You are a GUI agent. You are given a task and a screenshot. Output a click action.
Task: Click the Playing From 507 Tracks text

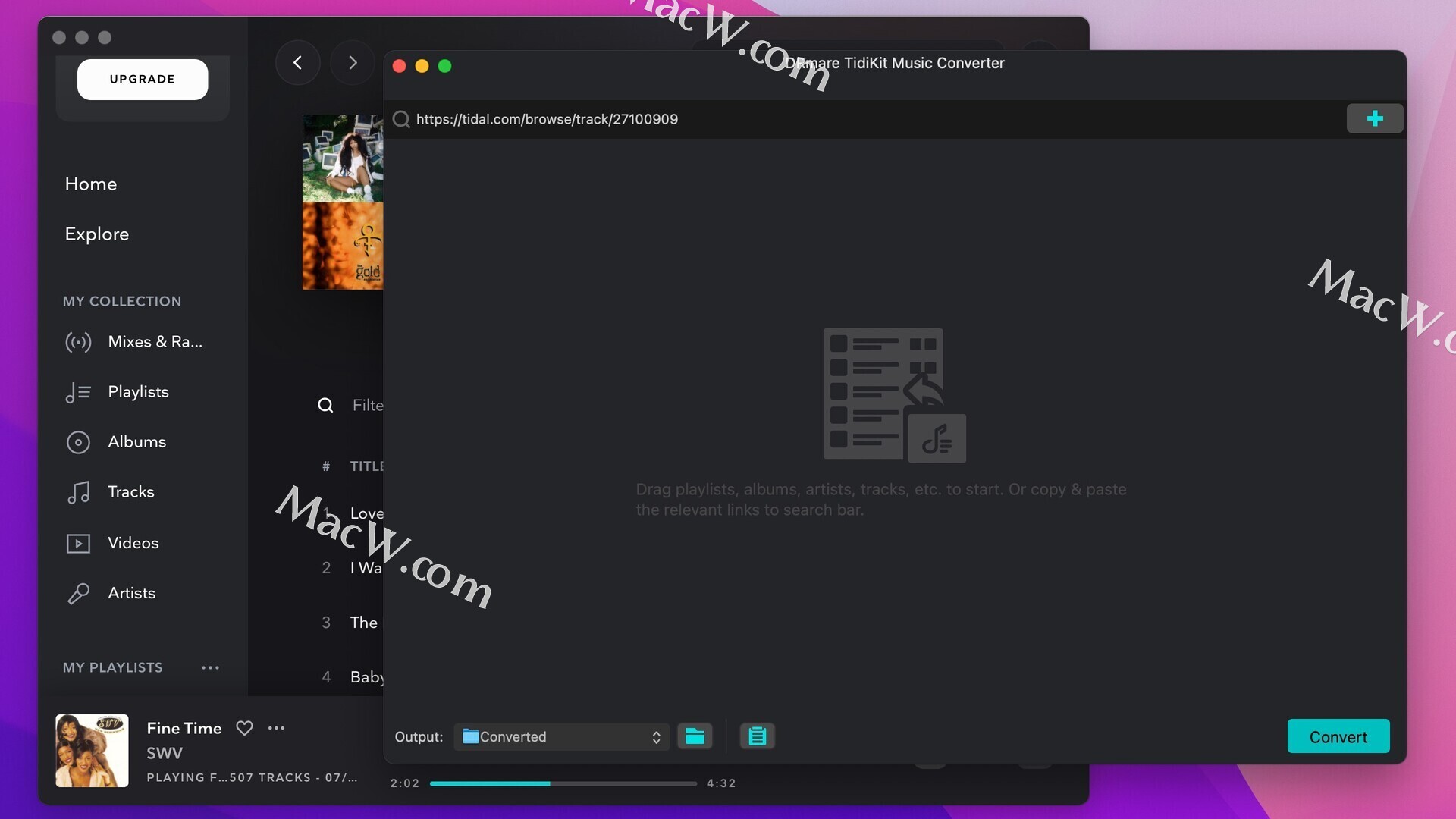point(252,777)
